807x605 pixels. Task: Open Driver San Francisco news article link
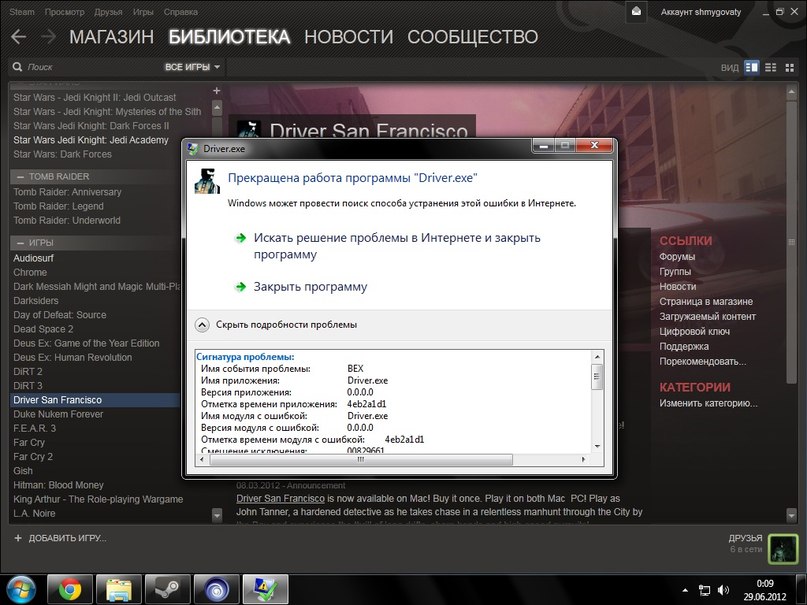click(x=280, y=499)
